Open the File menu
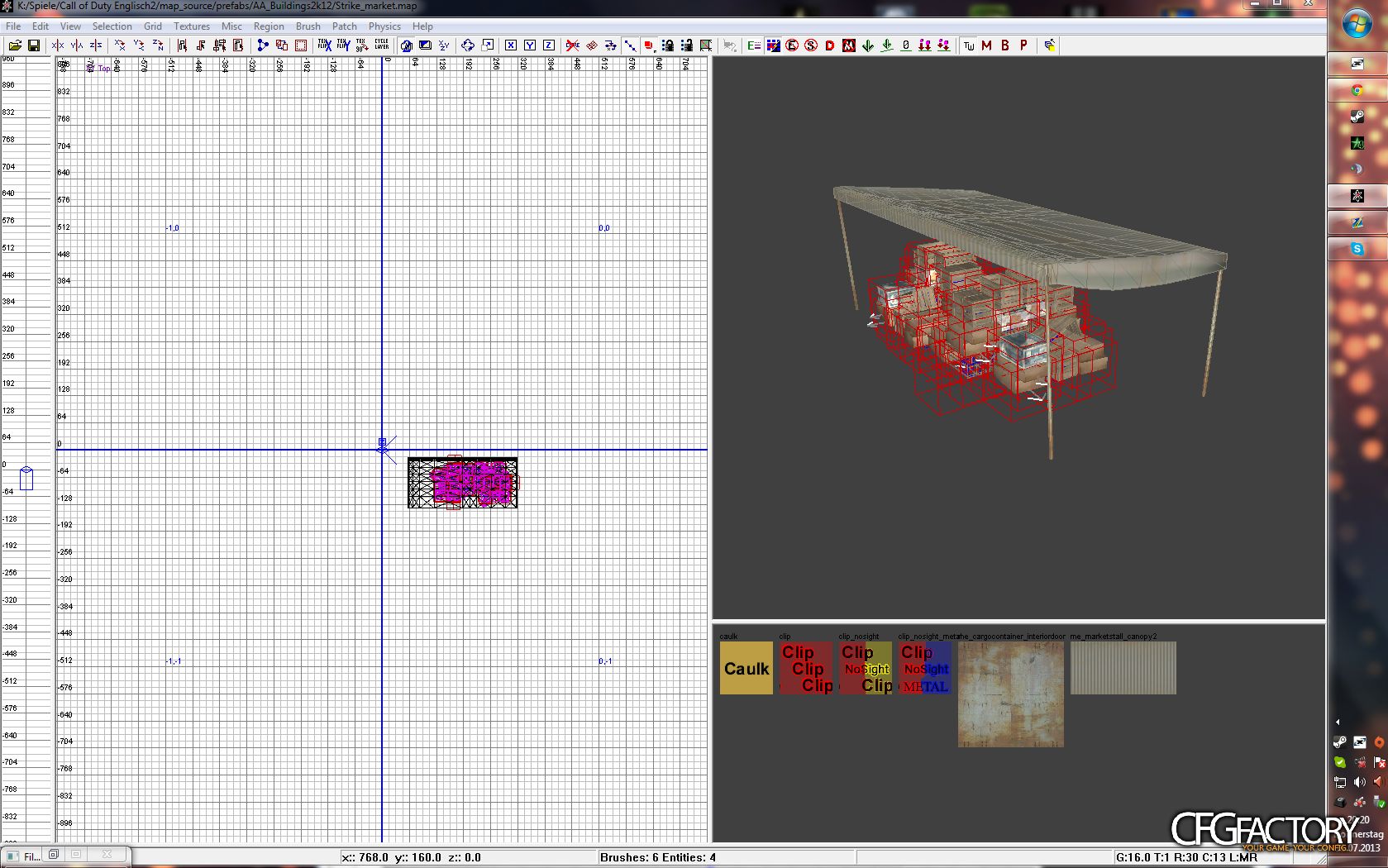The height and width of the screenshot is (868, 1388). (13, 26)
